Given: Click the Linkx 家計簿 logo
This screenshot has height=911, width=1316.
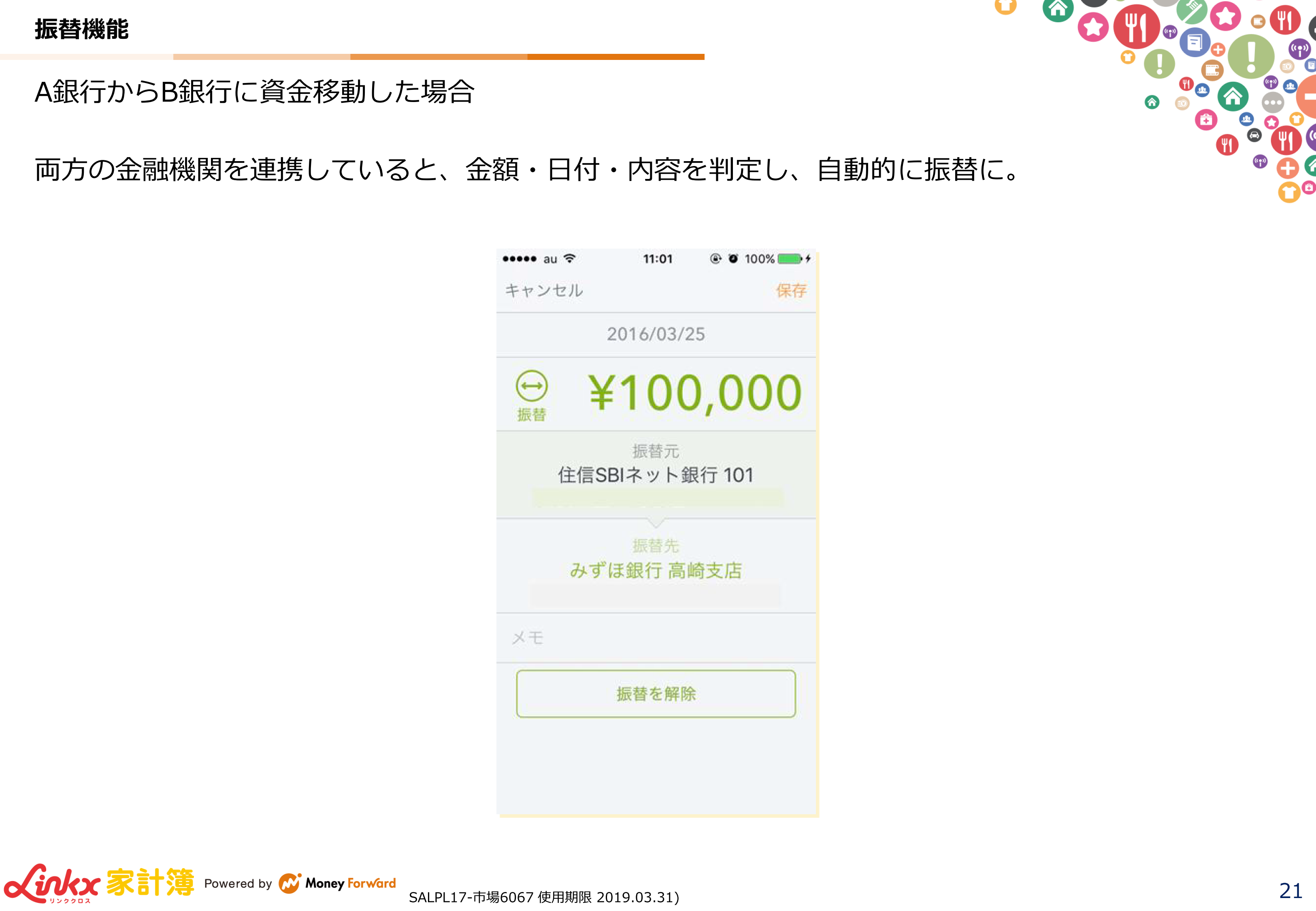Looking at the screenshot, I should 99,883.
